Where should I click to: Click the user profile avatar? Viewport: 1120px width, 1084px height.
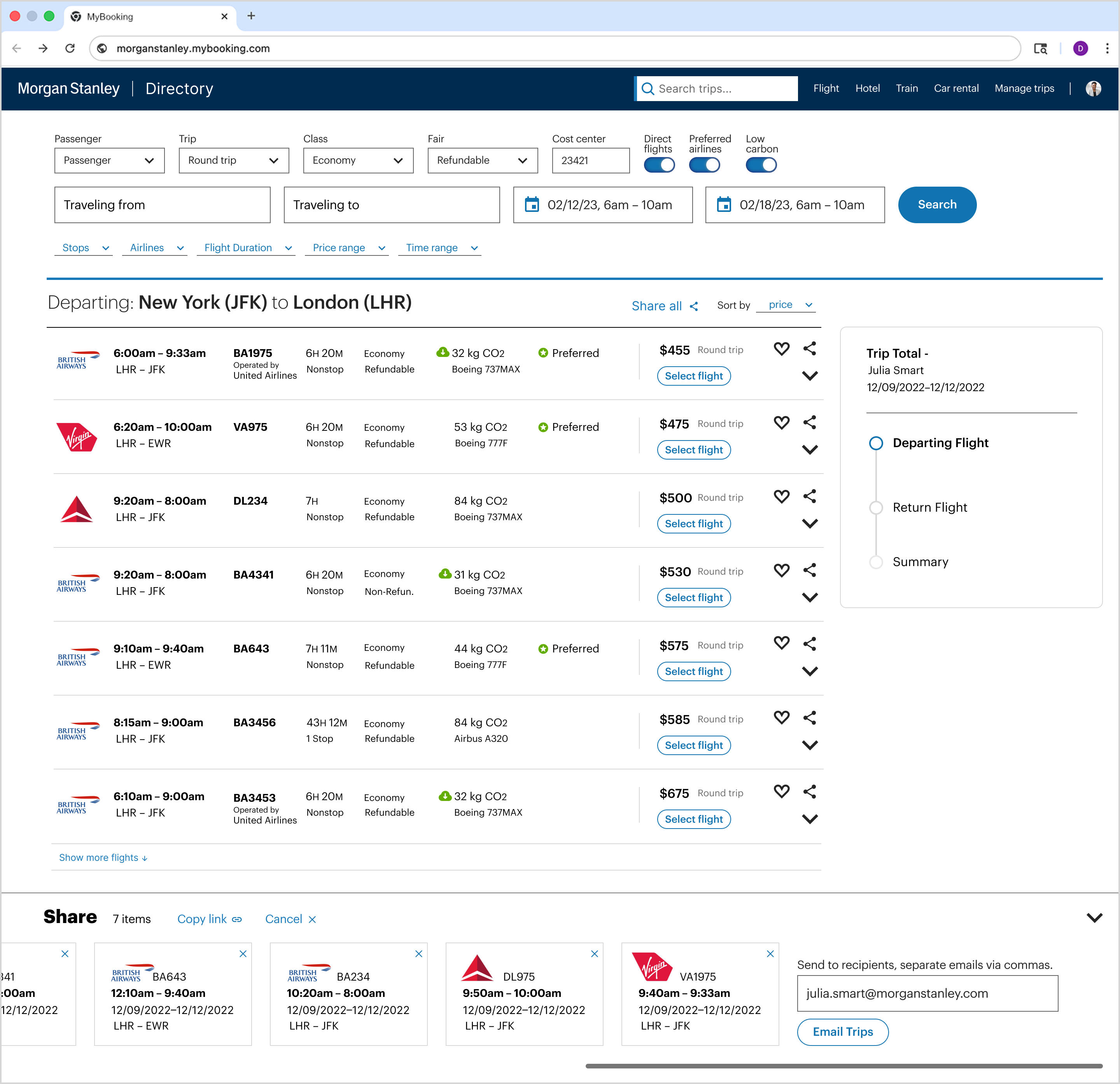coord(1092,89)
